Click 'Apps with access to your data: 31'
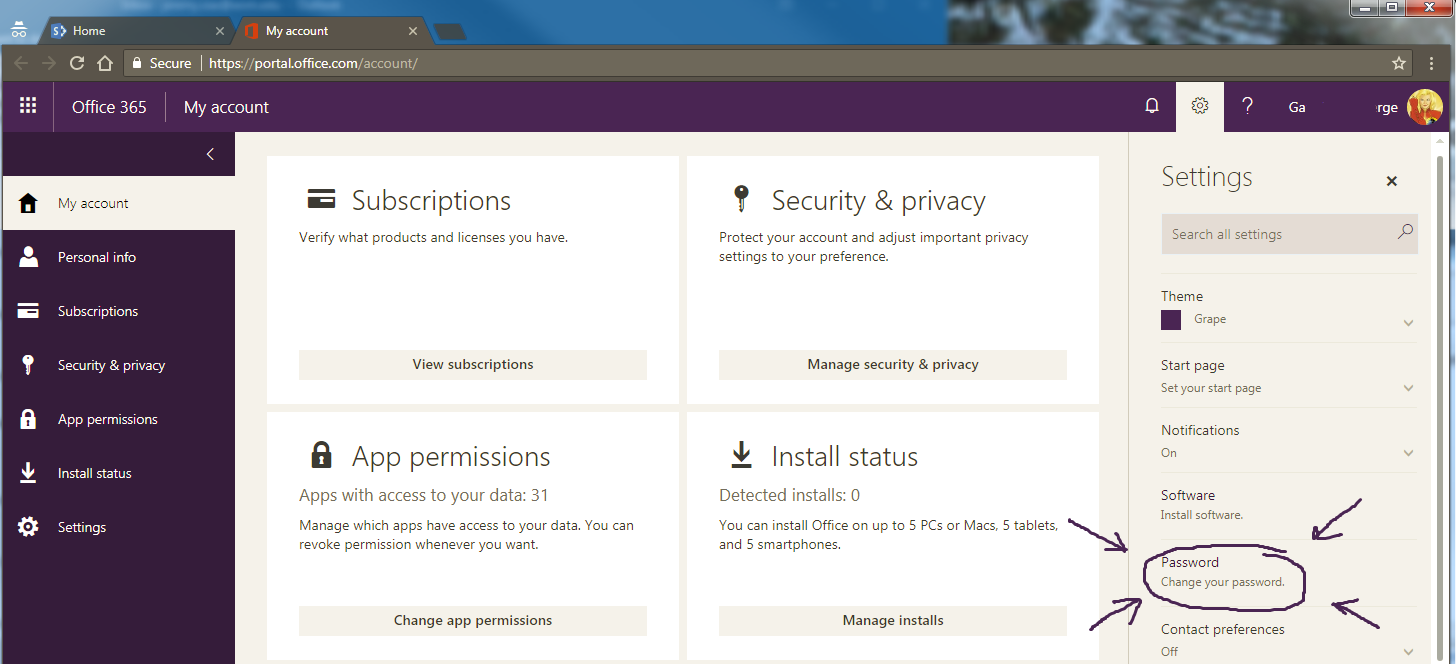 click(424, 495)
